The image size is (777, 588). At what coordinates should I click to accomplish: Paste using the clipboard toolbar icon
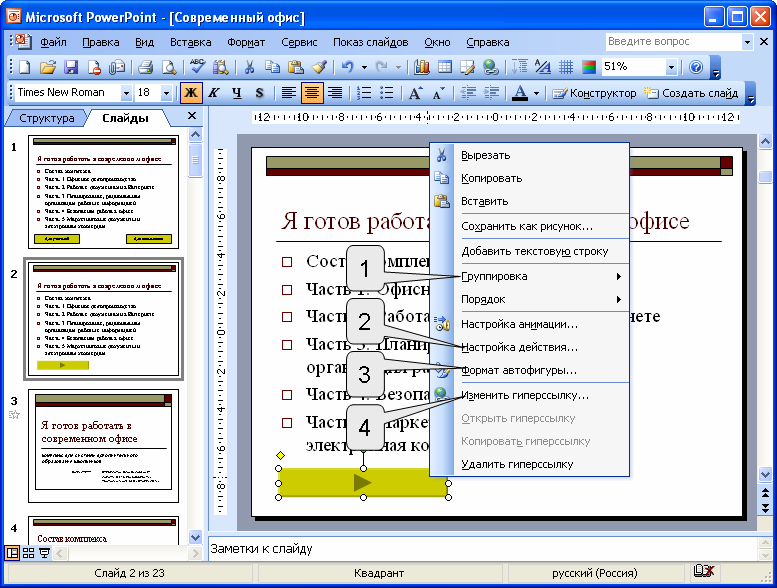click(295, 67)
